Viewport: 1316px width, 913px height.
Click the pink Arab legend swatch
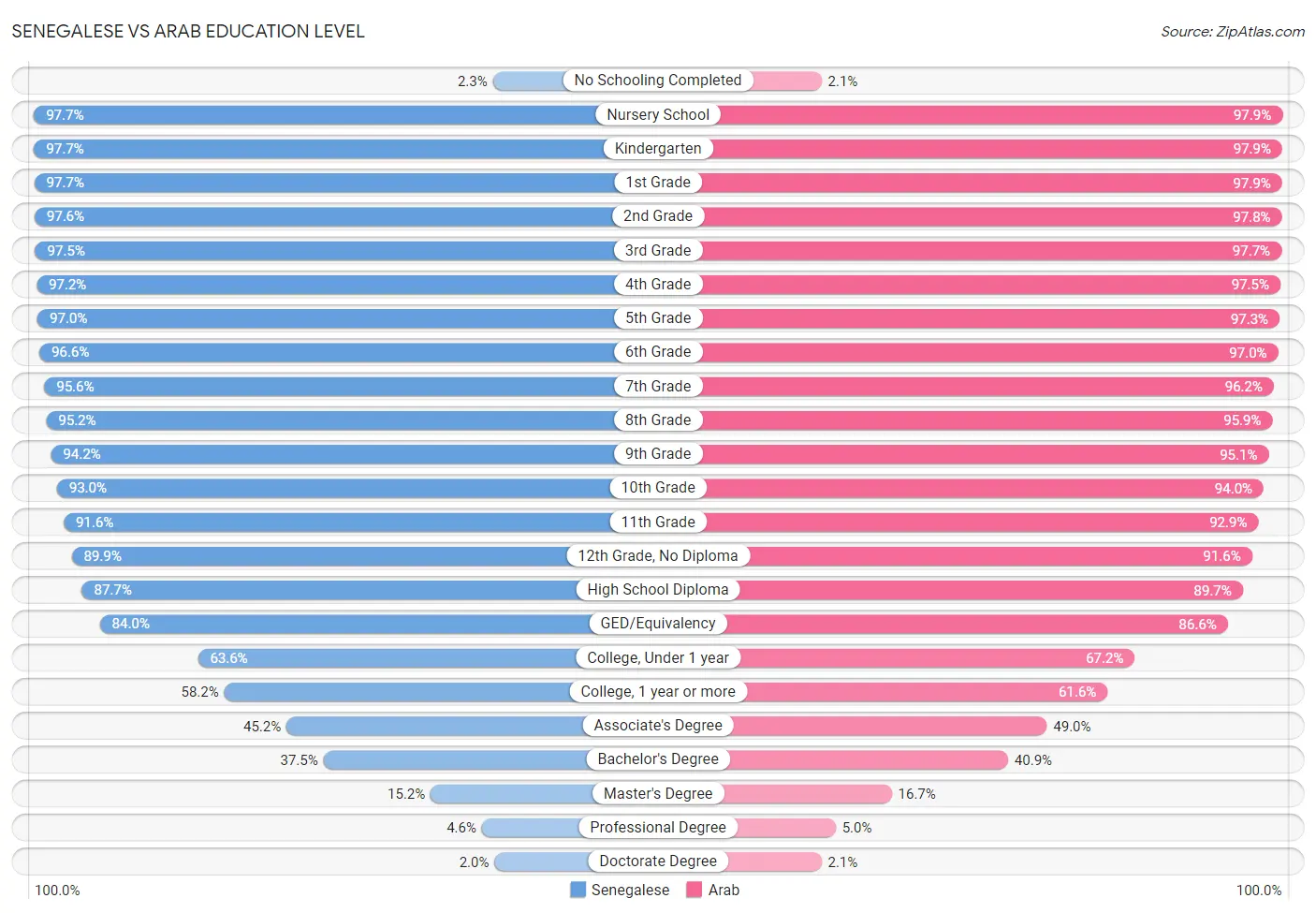point(695,890)
